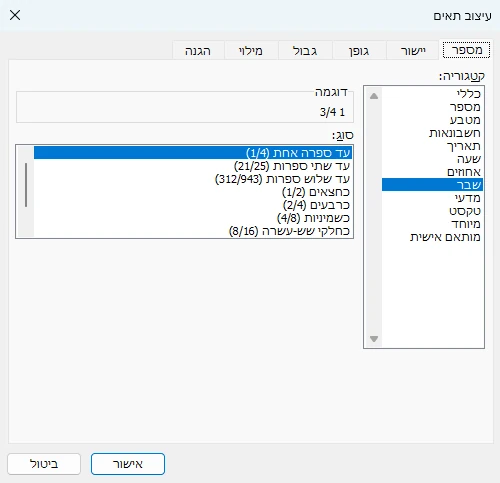Choose the מטבע category

pos(432,120)
